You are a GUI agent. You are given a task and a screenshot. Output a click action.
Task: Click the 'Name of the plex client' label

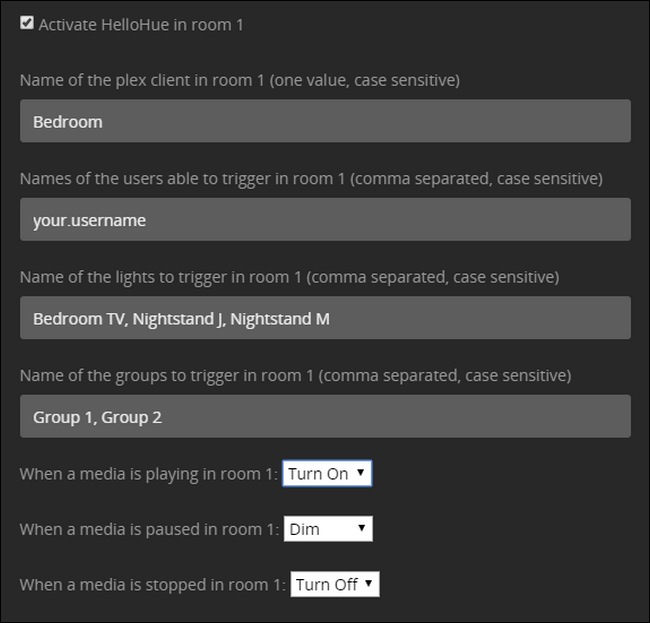[x=239, y=78]
